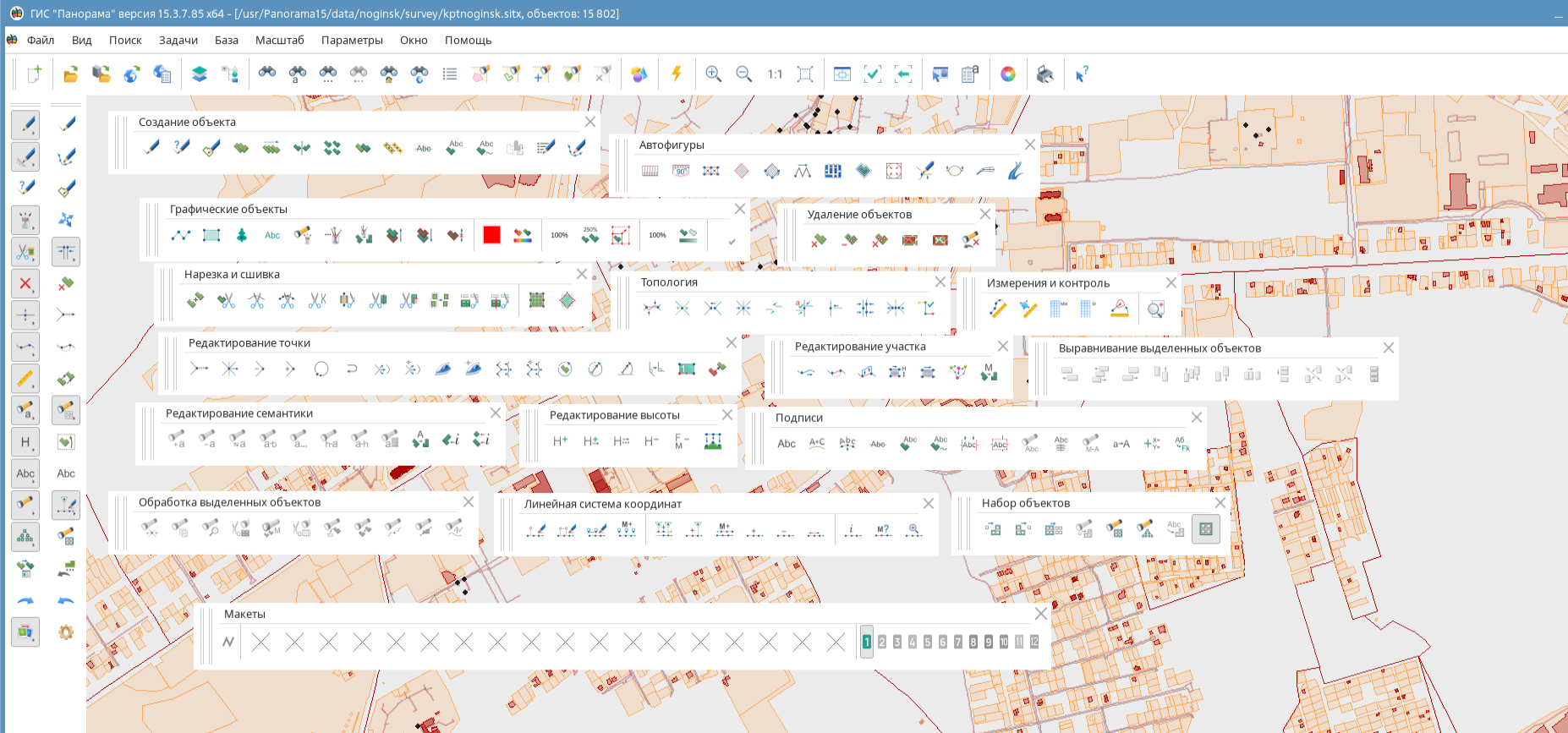
Task: Click the red color swatch in Графические объекты
Action: point(492,235)
